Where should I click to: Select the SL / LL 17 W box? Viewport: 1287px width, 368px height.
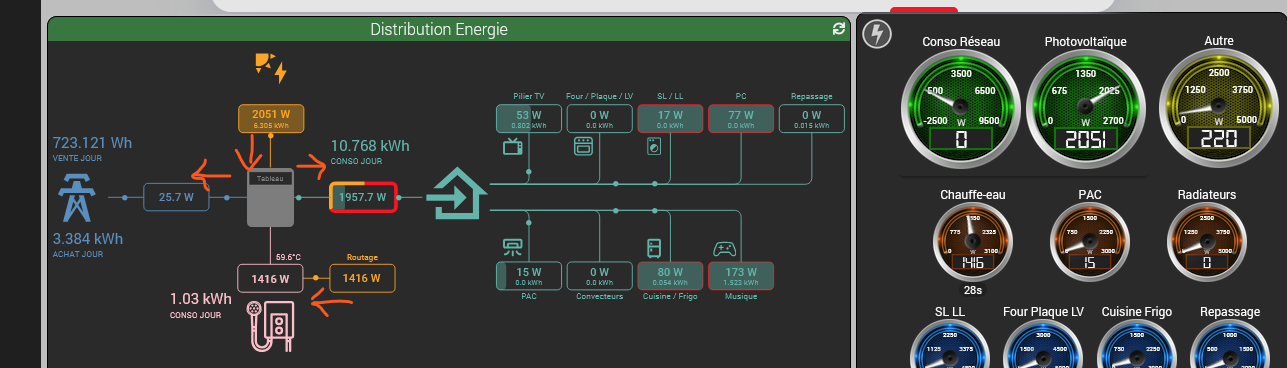(x=670, y=119)
